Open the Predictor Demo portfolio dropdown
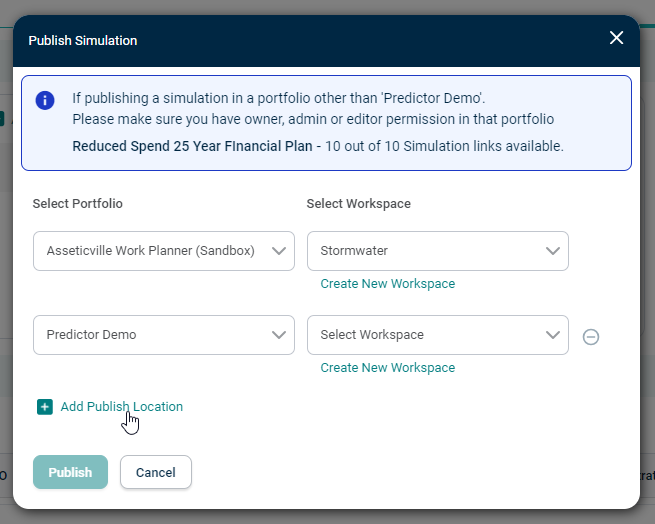The height and width of the screenshot is (524, 655). [164, 335]
